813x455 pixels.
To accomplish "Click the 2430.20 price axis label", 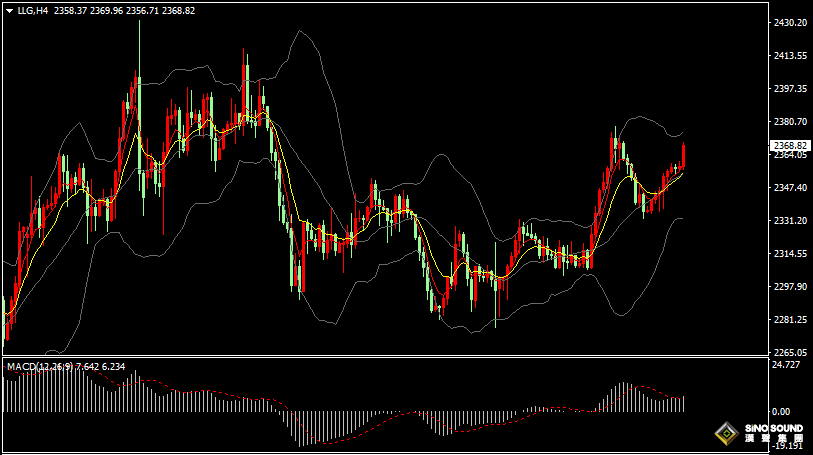I will point(789,23).
